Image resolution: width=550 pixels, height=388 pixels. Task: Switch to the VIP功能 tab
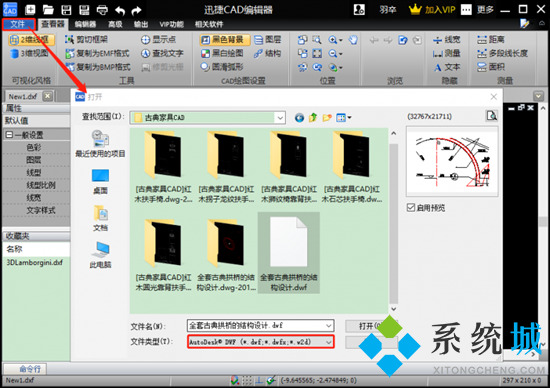coord(172,24)
